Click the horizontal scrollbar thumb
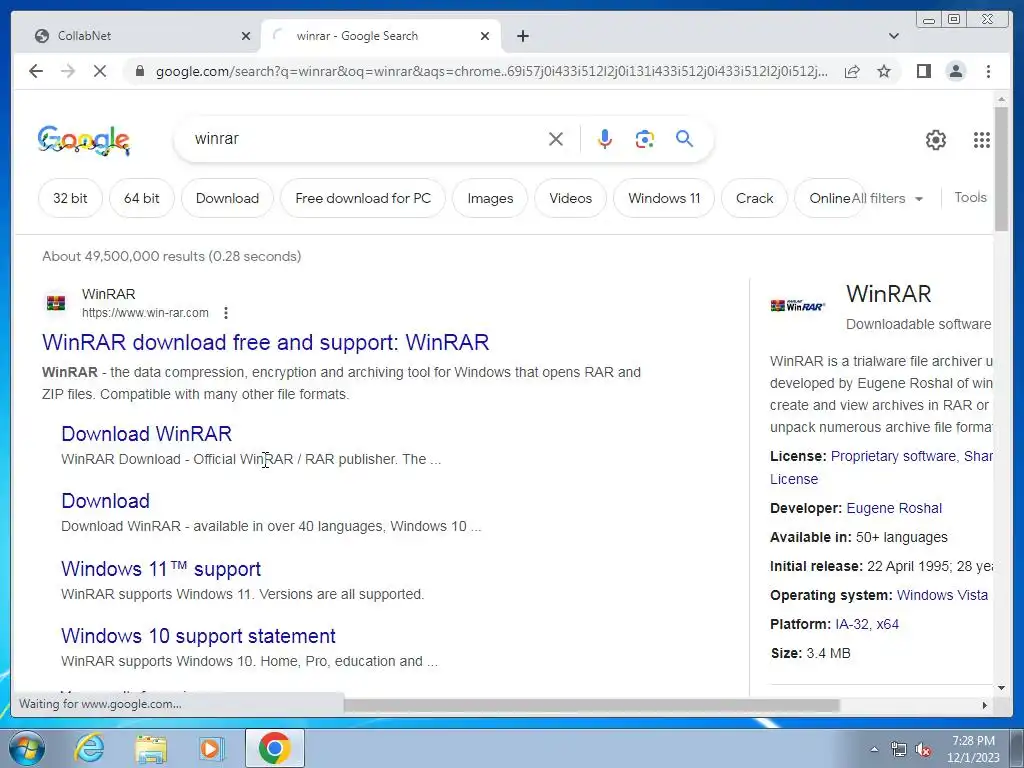 [x=591, y=705]
